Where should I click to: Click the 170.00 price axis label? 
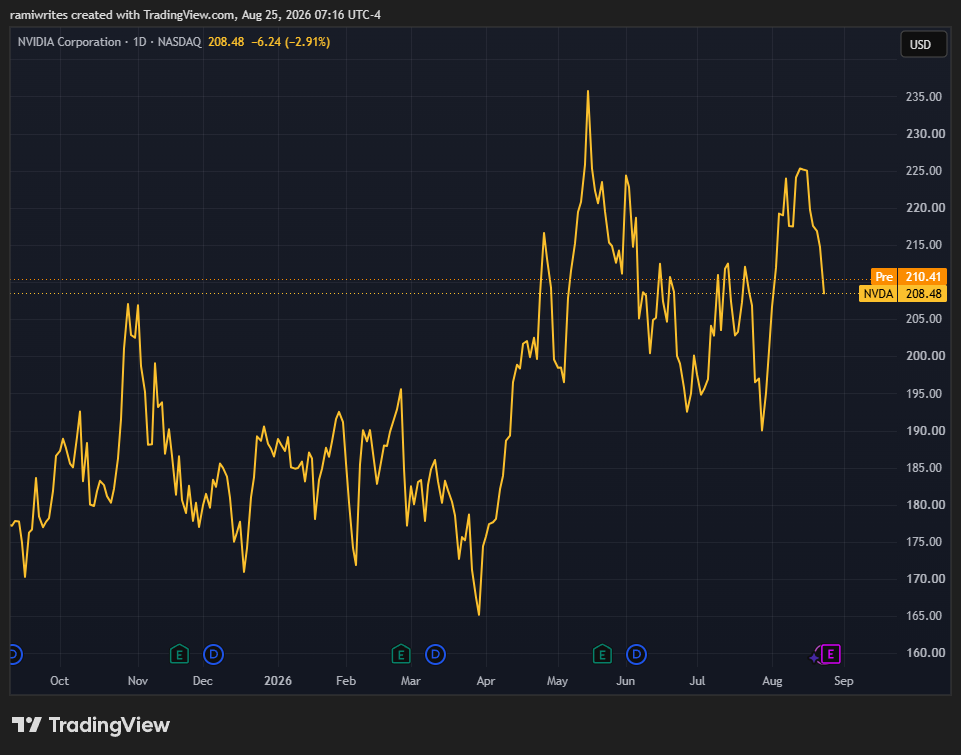925,579
